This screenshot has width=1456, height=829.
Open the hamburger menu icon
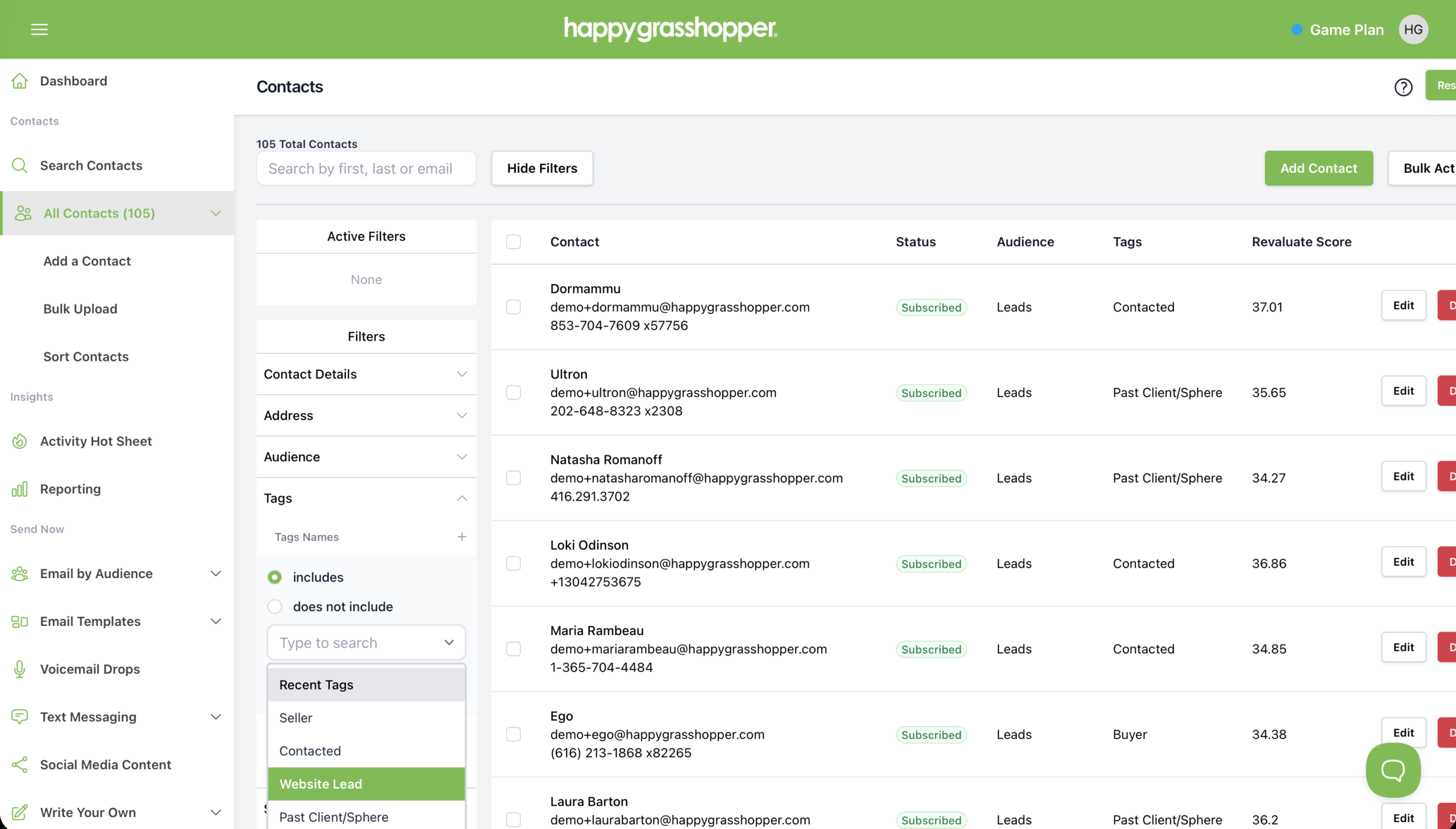[39, 29]
